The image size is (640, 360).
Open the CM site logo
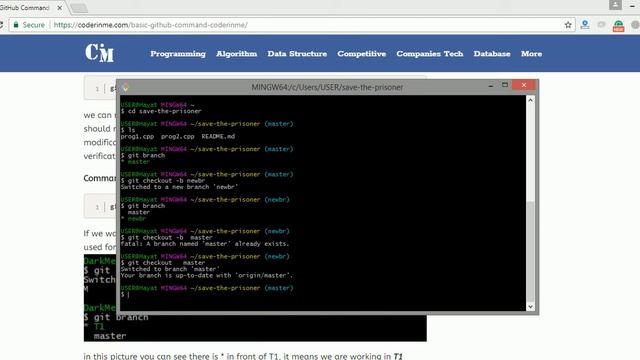click(x=99, y=53)
